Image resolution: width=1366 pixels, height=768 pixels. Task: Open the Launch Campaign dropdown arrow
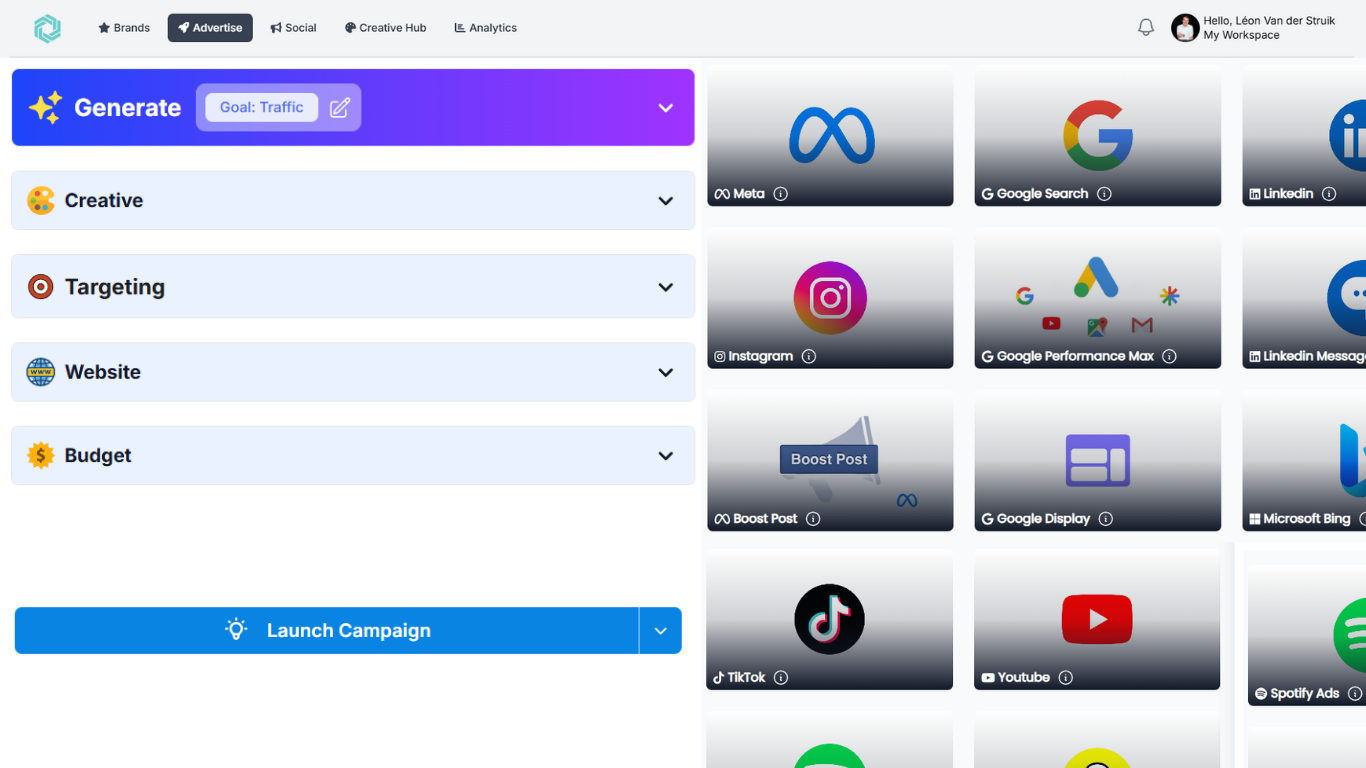(x=661, y=631)
